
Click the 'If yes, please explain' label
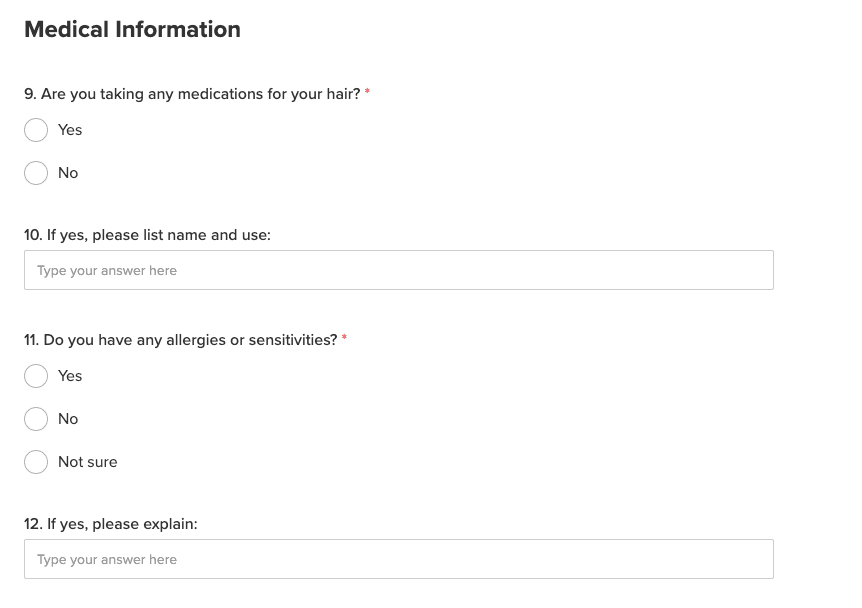pos(110,524)
